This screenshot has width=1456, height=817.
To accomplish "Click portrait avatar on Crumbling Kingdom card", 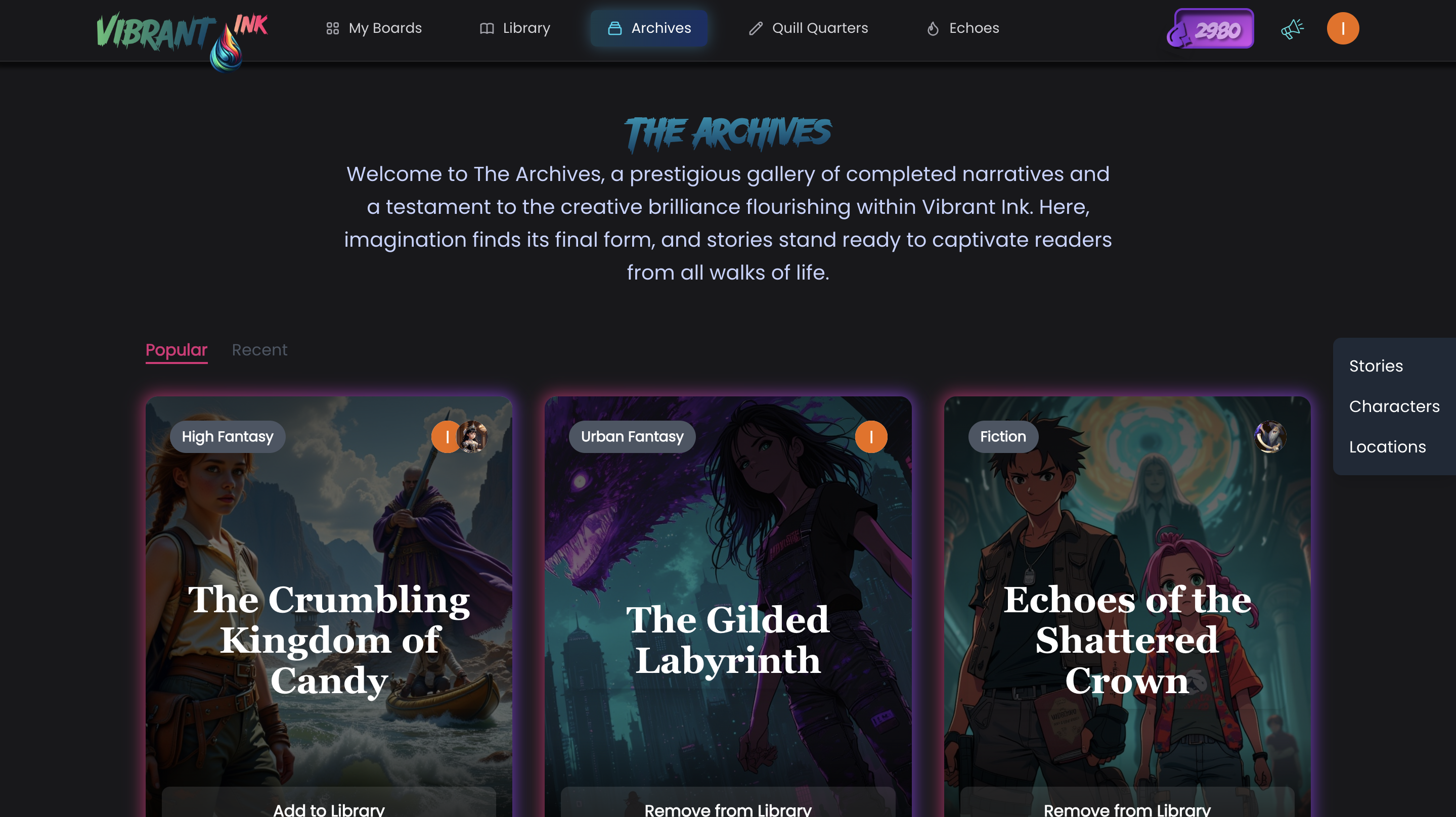I will click(472, 437).
